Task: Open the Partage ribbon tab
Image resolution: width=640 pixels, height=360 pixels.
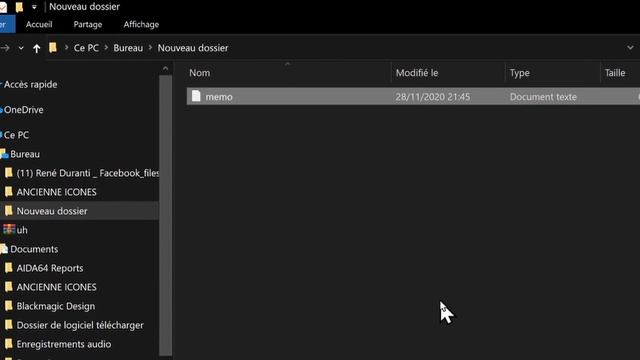Action: 88,24
